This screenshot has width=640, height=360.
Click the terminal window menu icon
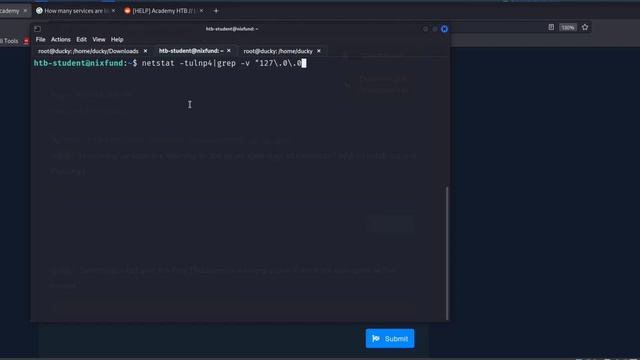pyautogui.click(x=37, y=29)
